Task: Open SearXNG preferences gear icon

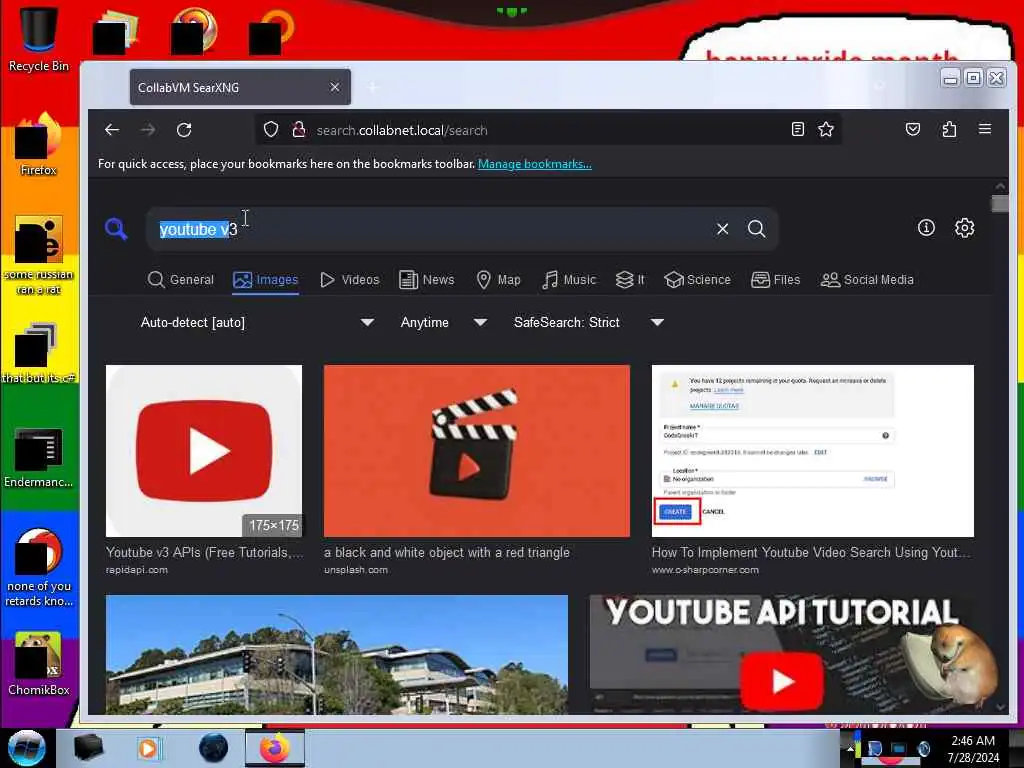Action: pos(965,227)
